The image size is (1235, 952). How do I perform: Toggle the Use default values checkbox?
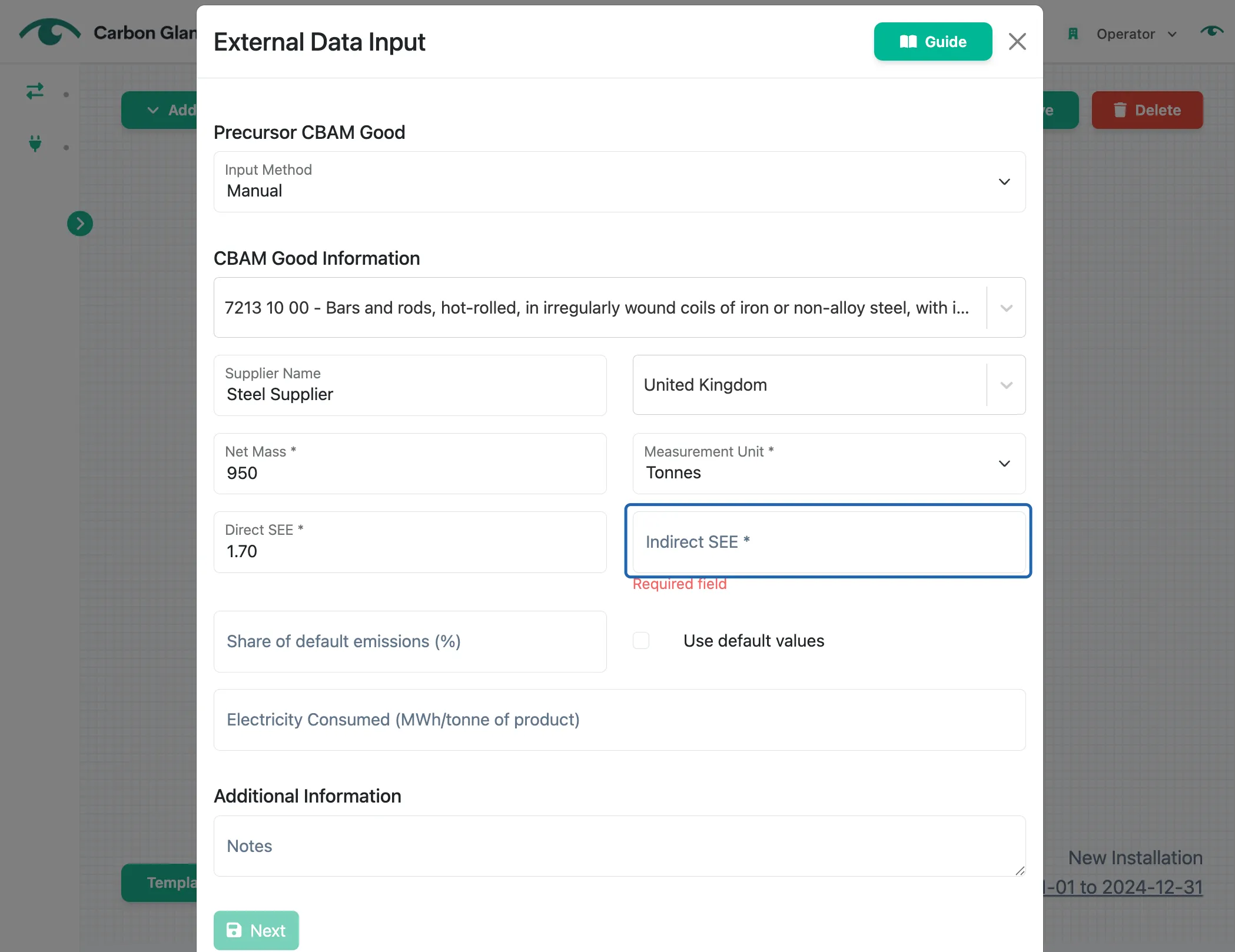pos(641,640)
